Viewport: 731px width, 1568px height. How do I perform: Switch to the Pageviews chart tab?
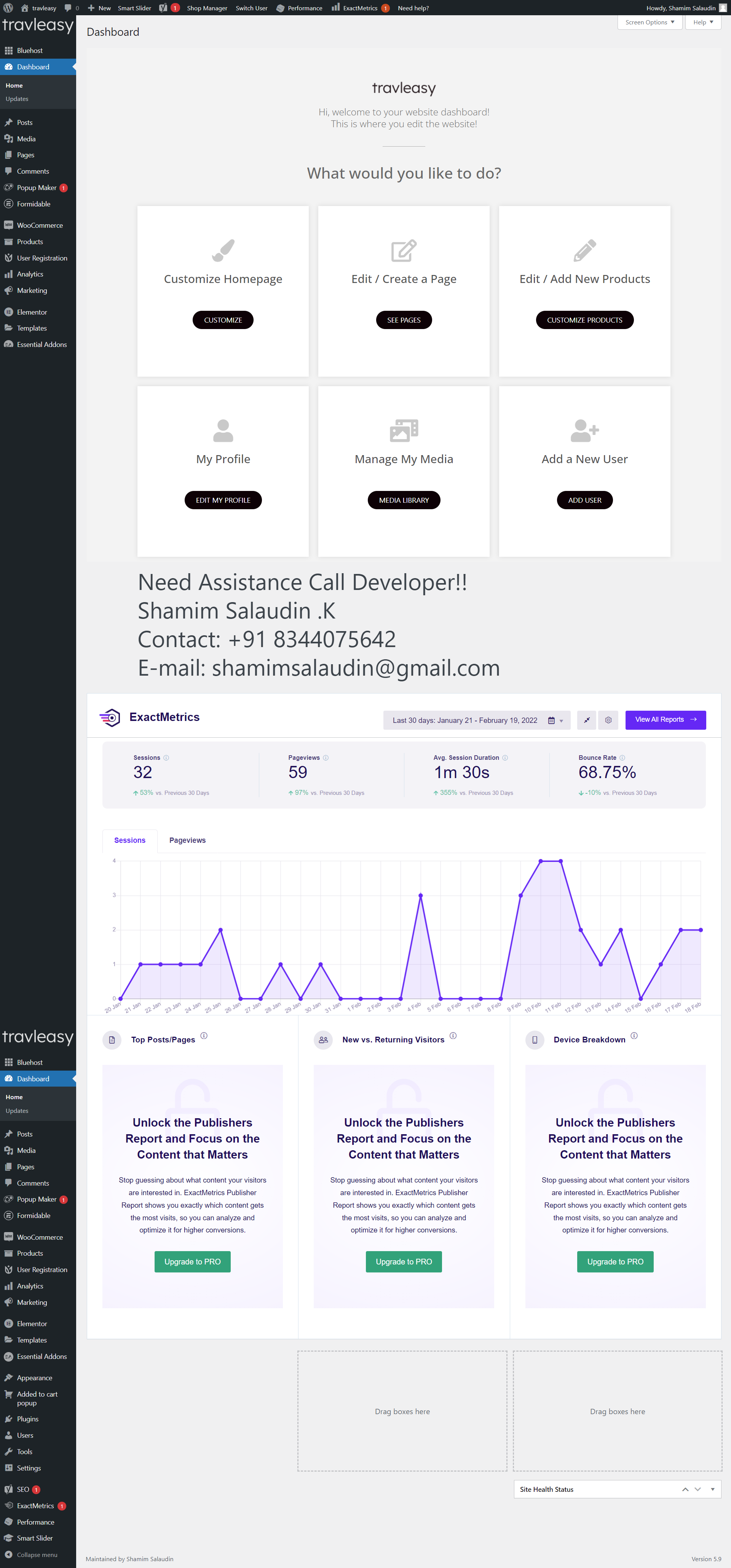click(187, 840)
